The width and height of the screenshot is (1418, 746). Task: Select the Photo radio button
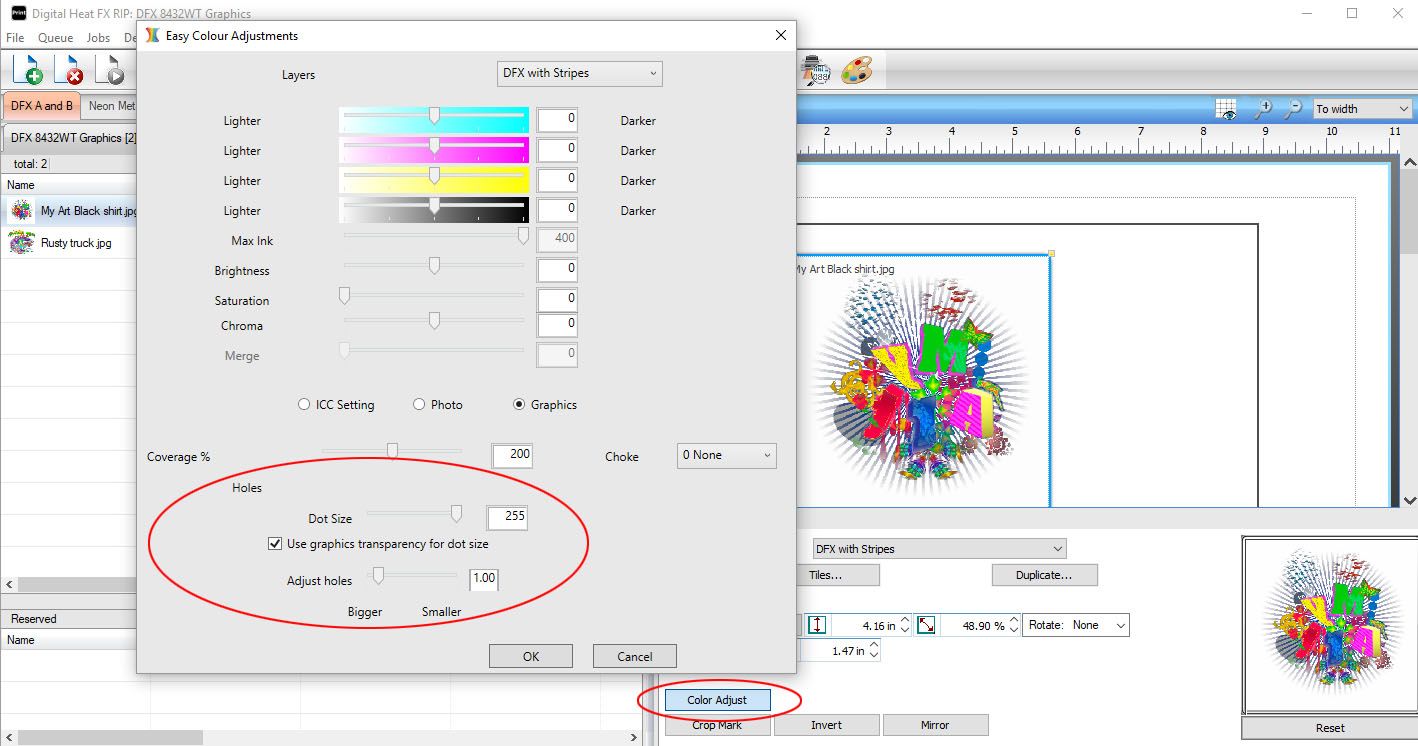click(x=419, y=405)
